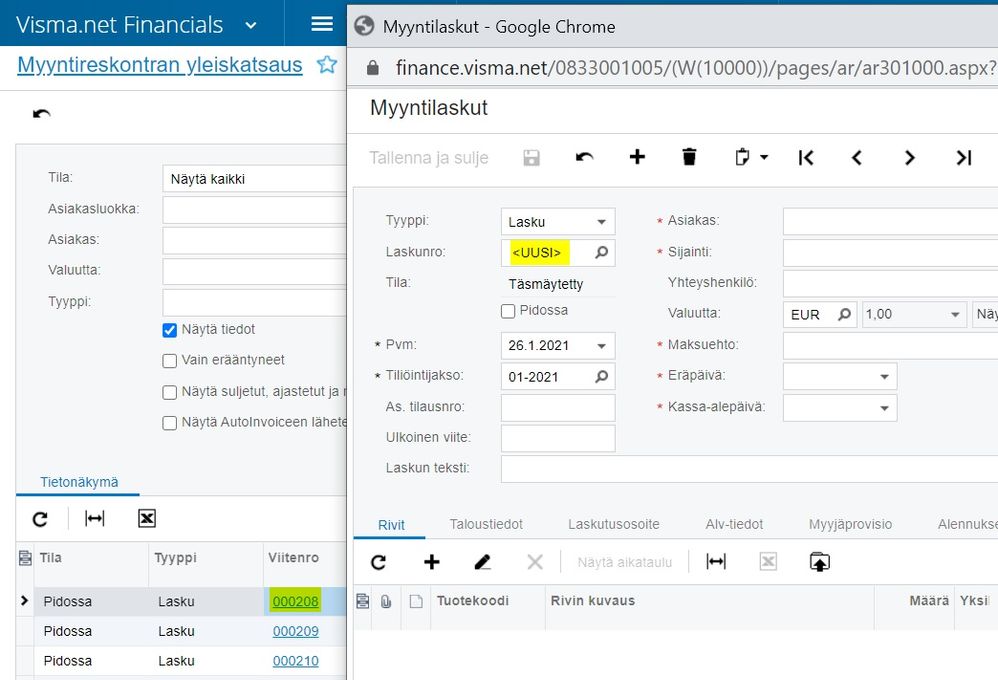This screenshot has width=998, height=680.
Task: Click Tallenna ja sulje button
Action: pos(428,158)
